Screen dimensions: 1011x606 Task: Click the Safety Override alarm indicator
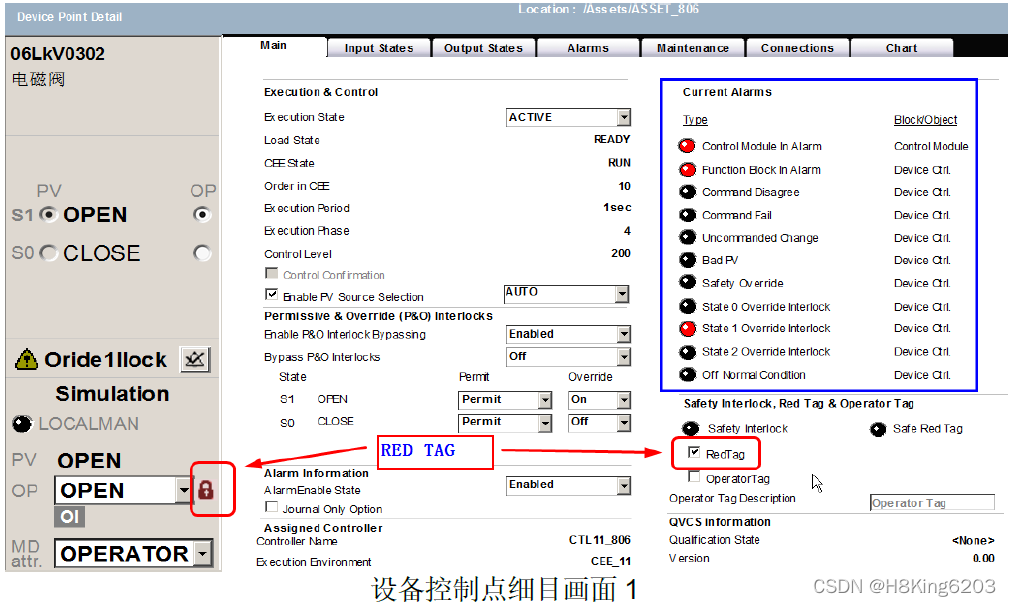687,283
